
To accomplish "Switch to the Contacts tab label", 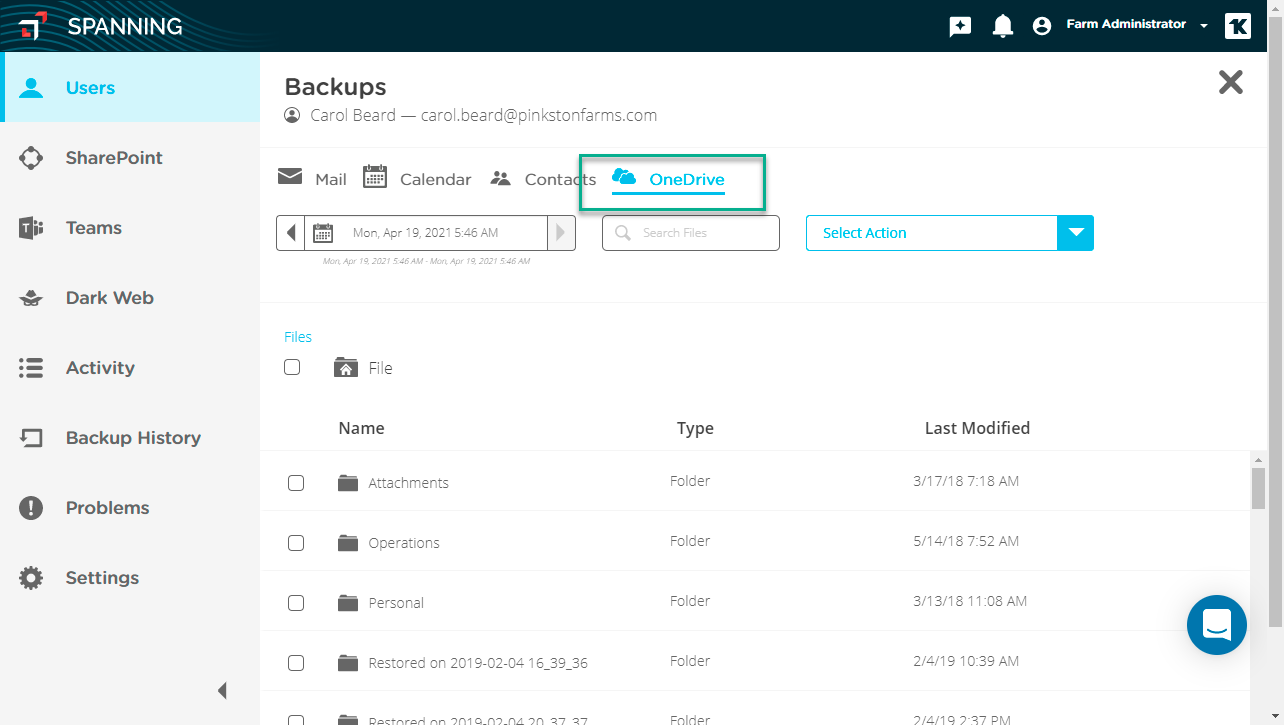I will click(560, 179).
